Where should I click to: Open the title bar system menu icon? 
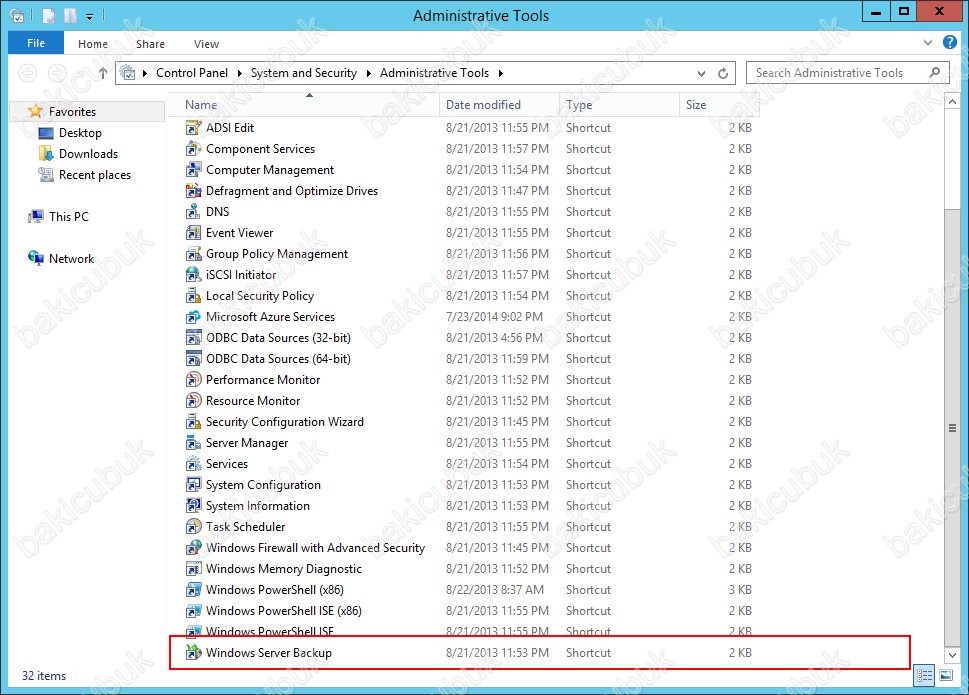tap(17, 16)
